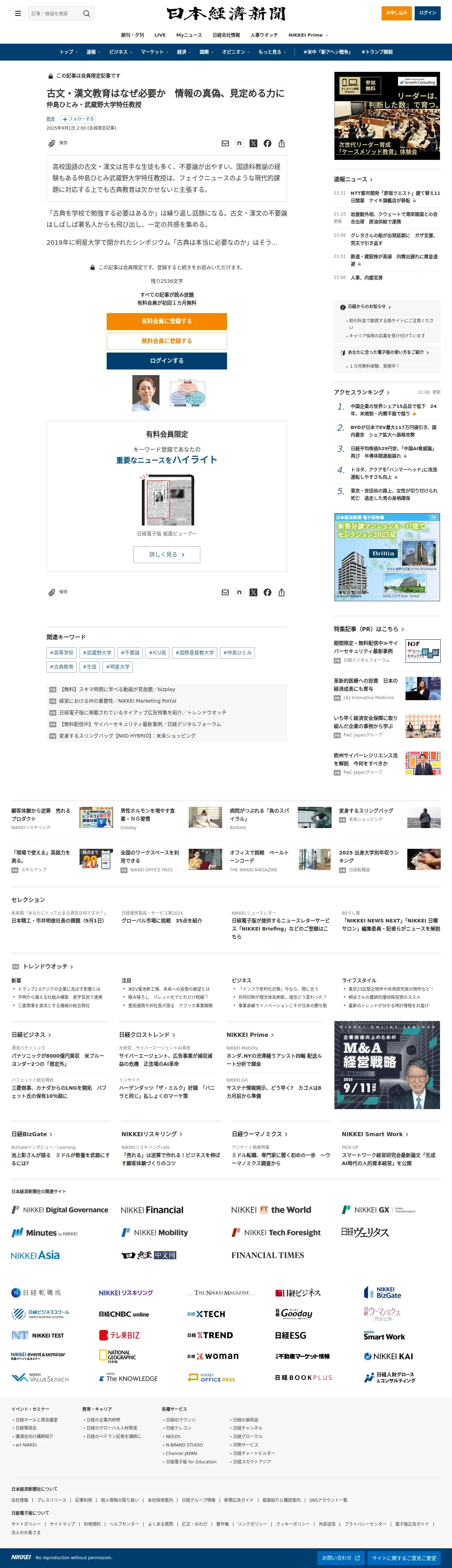Viewport: 452px width, 1568px height.
Task: Click the paperclip save icon below the viewer promo box
Action: pyautogui.click(x=52, y=592)
